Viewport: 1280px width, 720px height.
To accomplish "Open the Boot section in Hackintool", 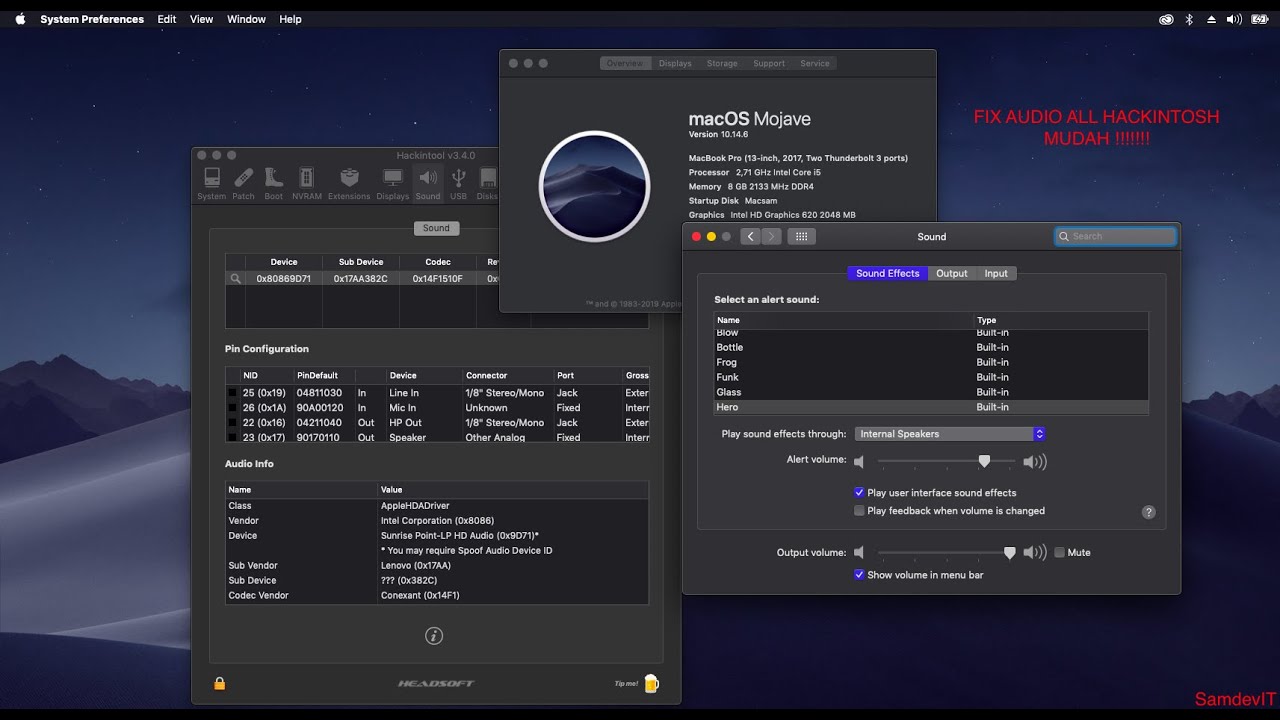I will [x=273, y=184].
